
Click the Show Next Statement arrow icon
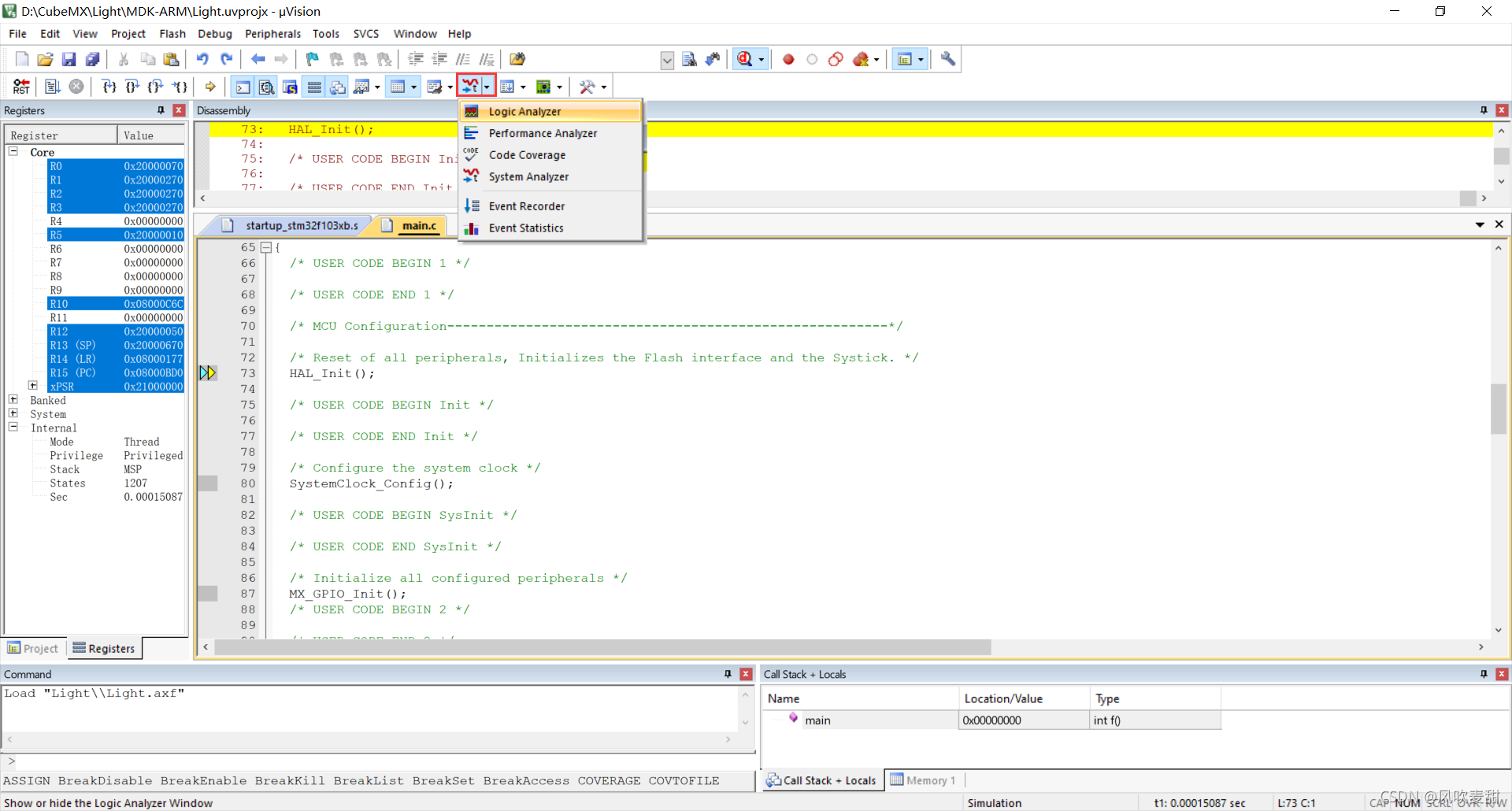210,87
